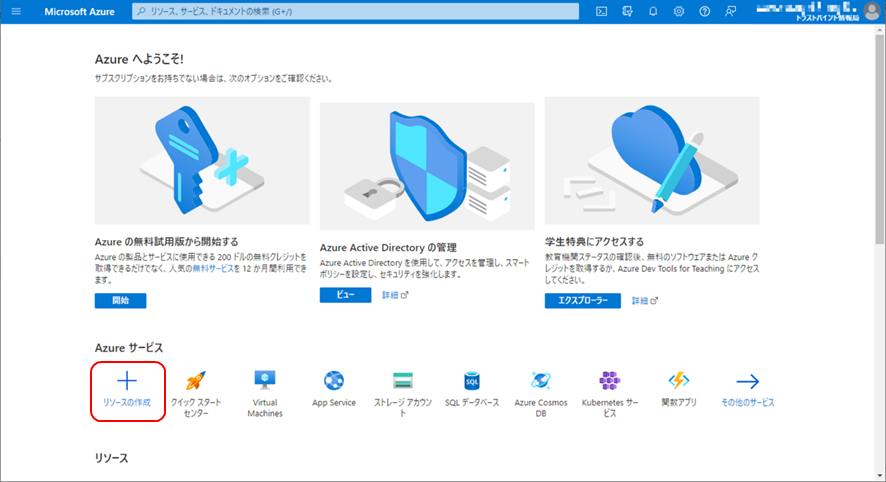Click the リソースの作成 label text
Screen dimensions: 886x482
click(x=127, y=402)
